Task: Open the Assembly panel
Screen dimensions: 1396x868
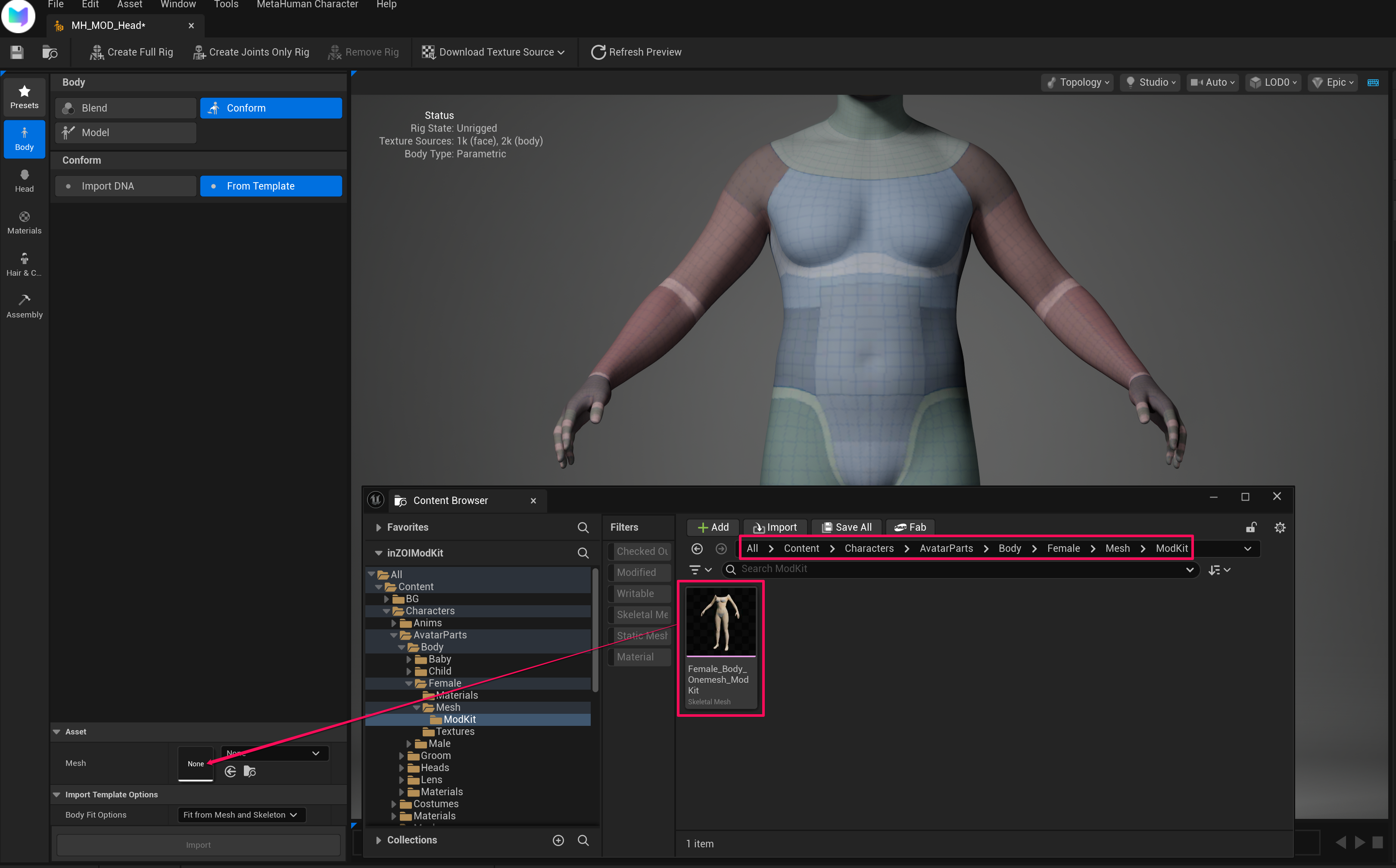Action: click(x=24, y=305)
